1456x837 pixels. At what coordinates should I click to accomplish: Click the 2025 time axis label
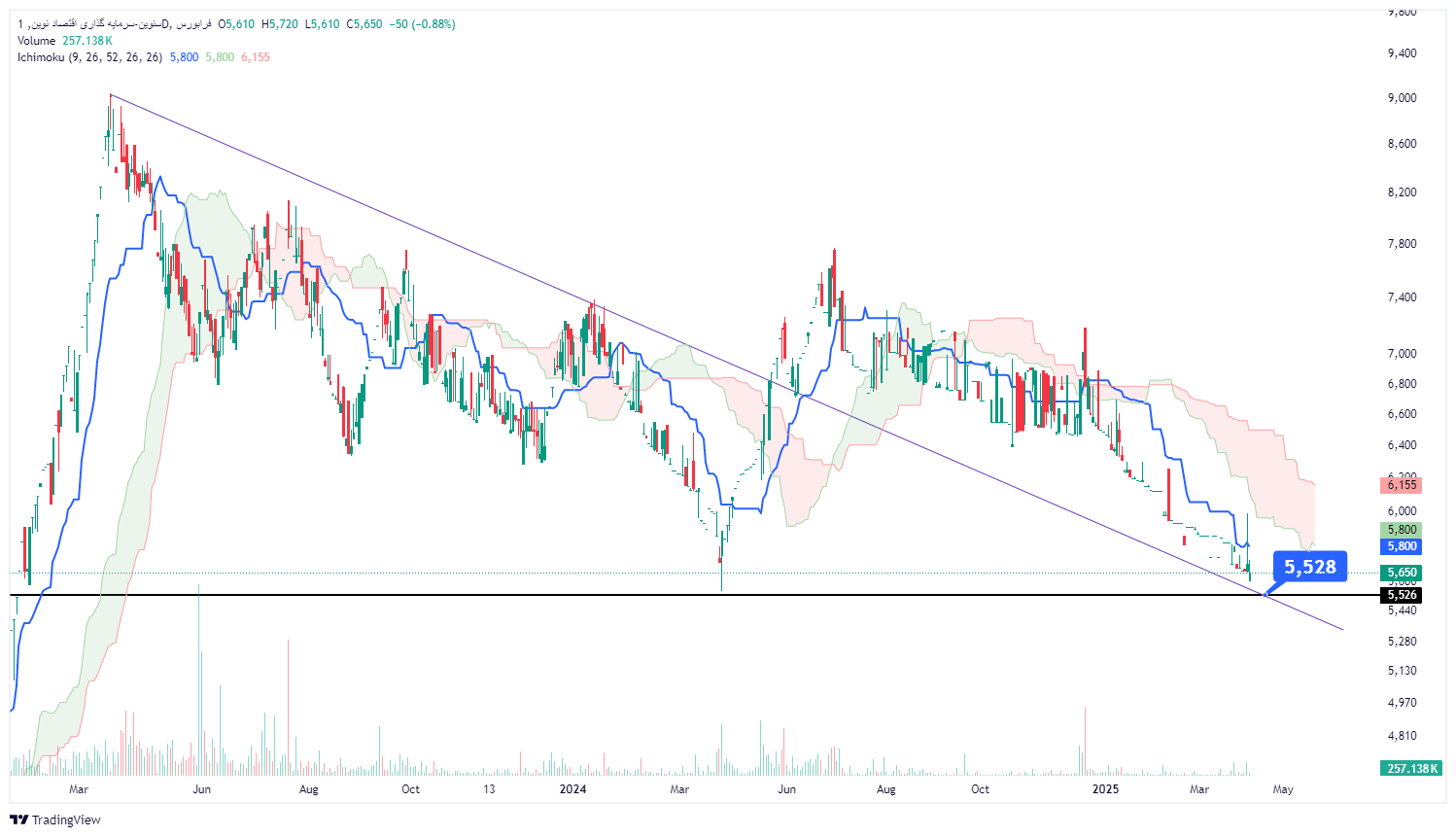pos(1105,789)
